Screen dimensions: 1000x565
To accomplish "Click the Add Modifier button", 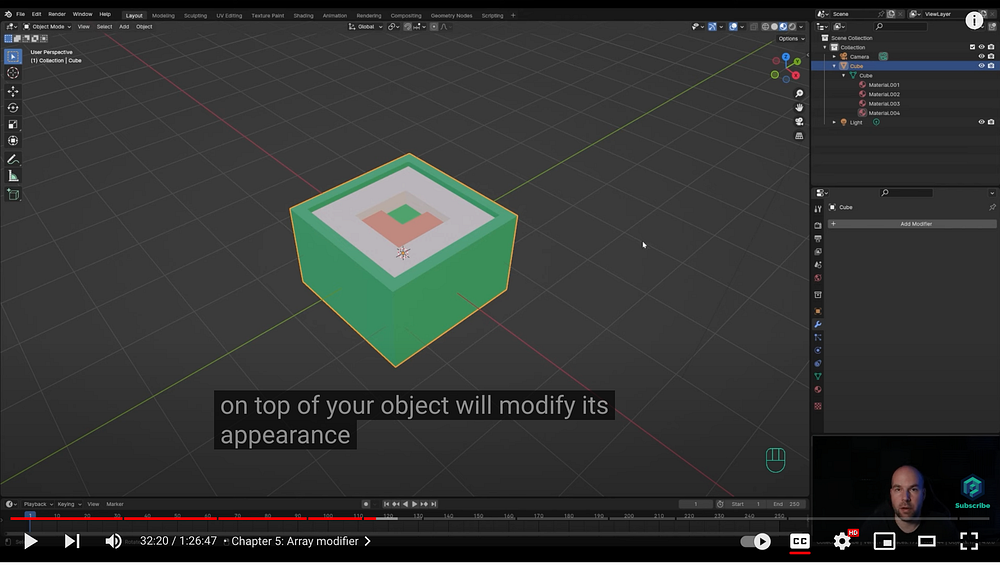I will [x=912, y=224].
